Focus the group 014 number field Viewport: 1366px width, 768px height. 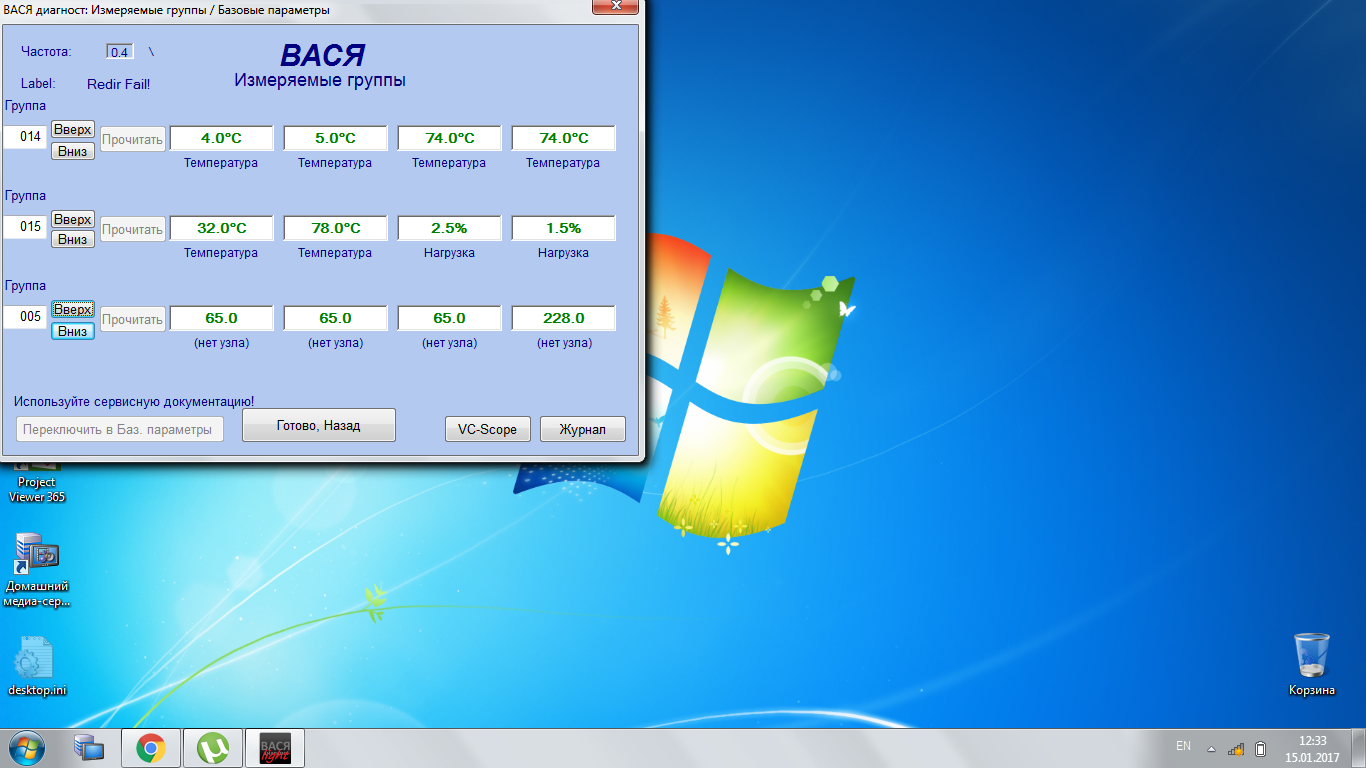25,137
